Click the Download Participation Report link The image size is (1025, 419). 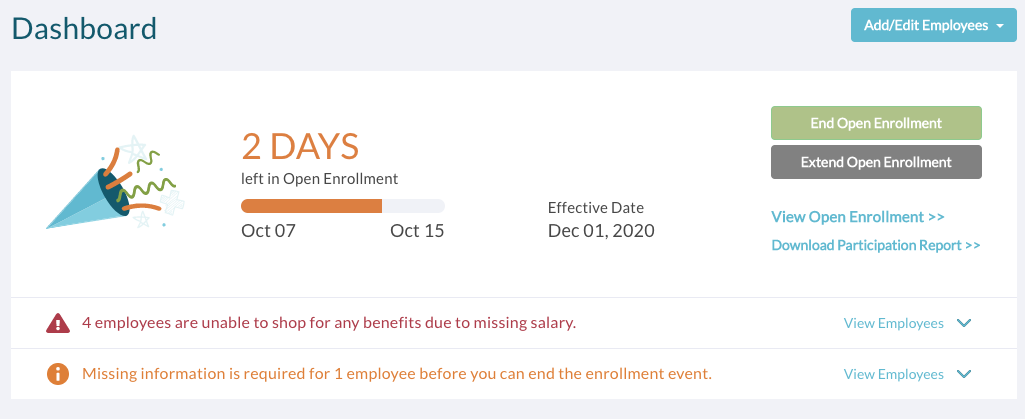875,245
